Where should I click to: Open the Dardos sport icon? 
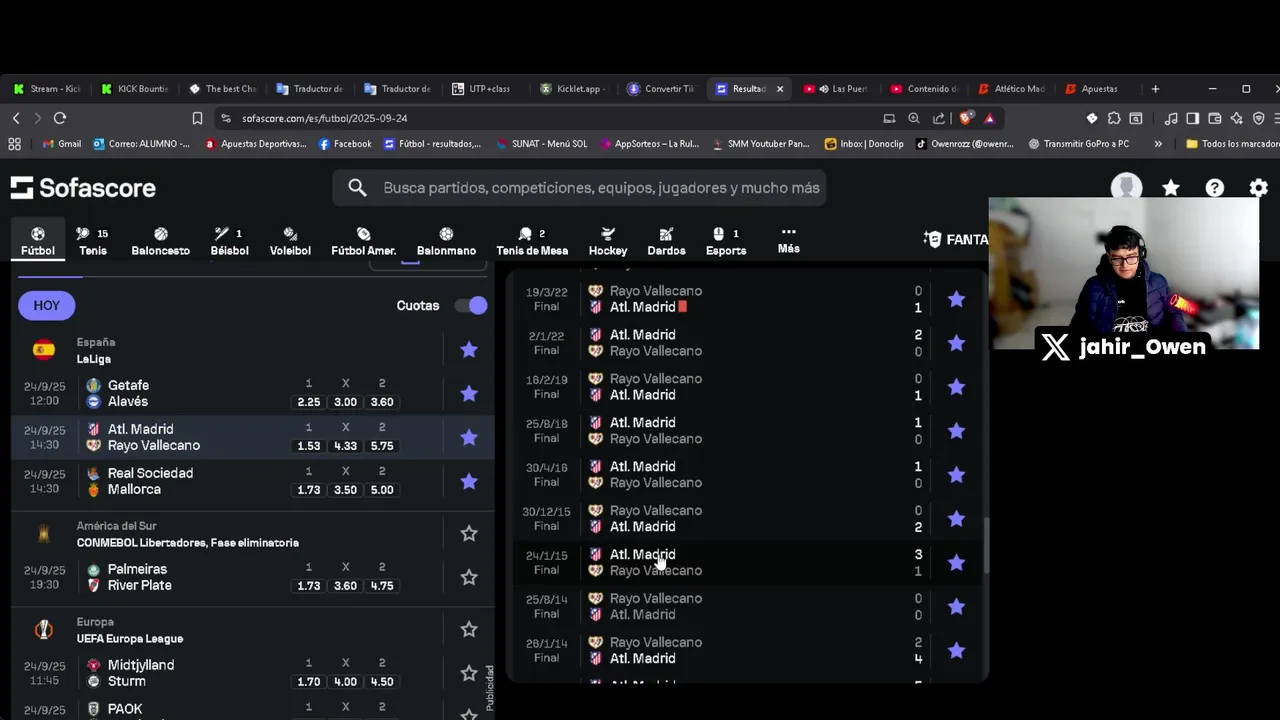666,241
